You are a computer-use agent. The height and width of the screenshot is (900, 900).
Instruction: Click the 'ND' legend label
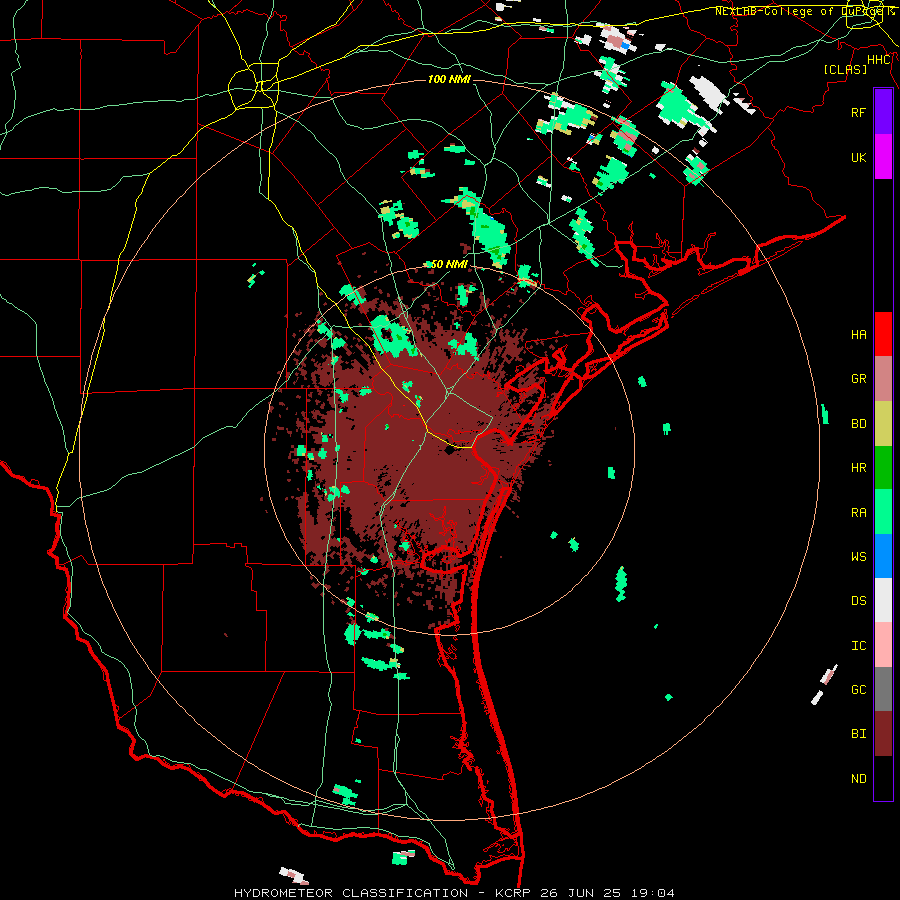[859, 778]
